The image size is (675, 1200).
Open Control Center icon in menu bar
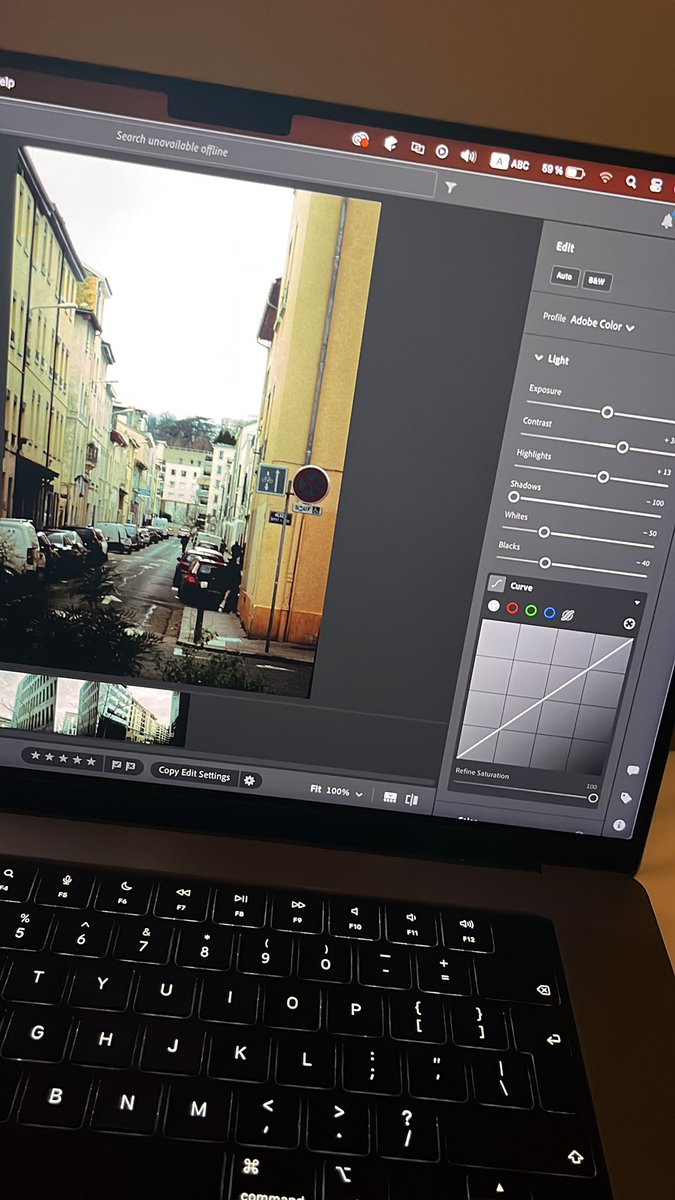[656, 185]
